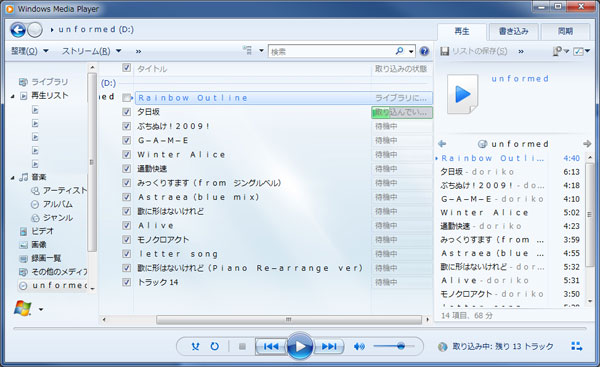Screen dimensions: 600x367
Task: Switch to the 再生 tab
Action: [462, 31]
